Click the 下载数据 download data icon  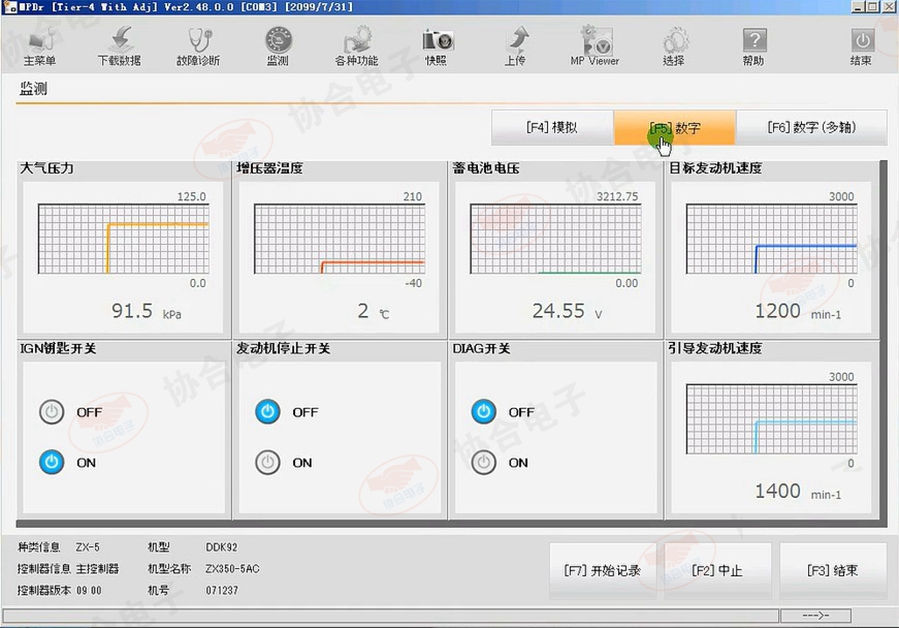[x=119, y=46]
